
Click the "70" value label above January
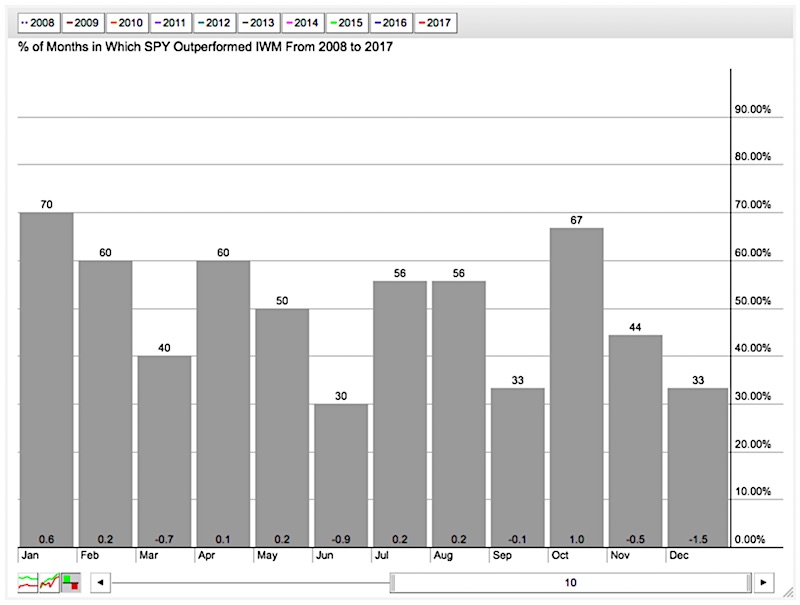click(x=46, y=205)
